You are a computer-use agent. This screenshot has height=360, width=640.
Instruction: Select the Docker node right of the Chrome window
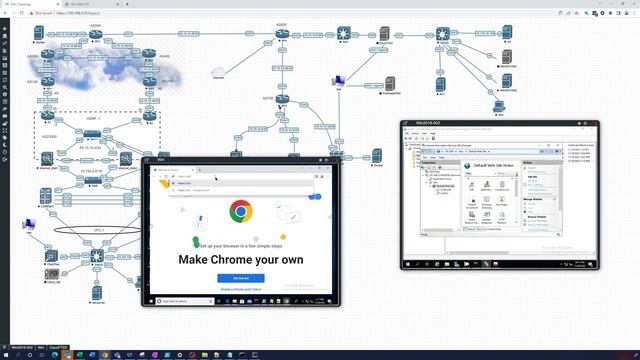(377, 156)
